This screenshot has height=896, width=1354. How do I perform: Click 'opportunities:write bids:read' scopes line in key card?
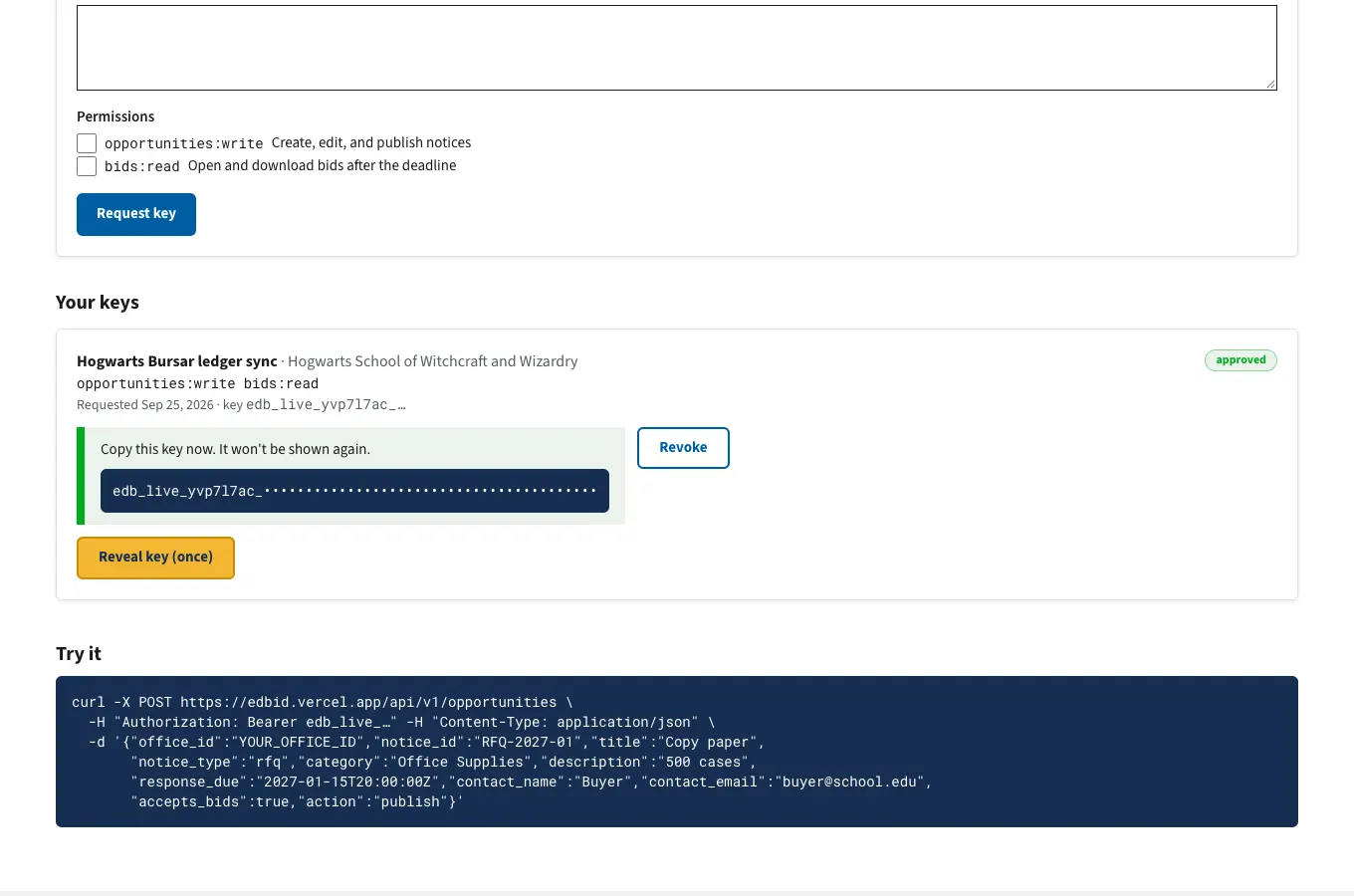coord(198,383)
